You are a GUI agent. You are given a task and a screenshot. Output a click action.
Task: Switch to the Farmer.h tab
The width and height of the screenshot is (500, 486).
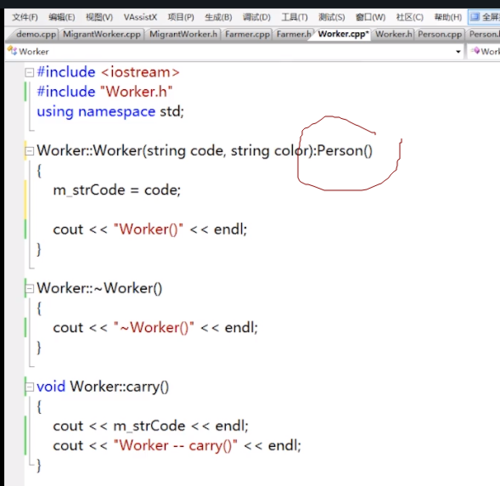[294, 34]
